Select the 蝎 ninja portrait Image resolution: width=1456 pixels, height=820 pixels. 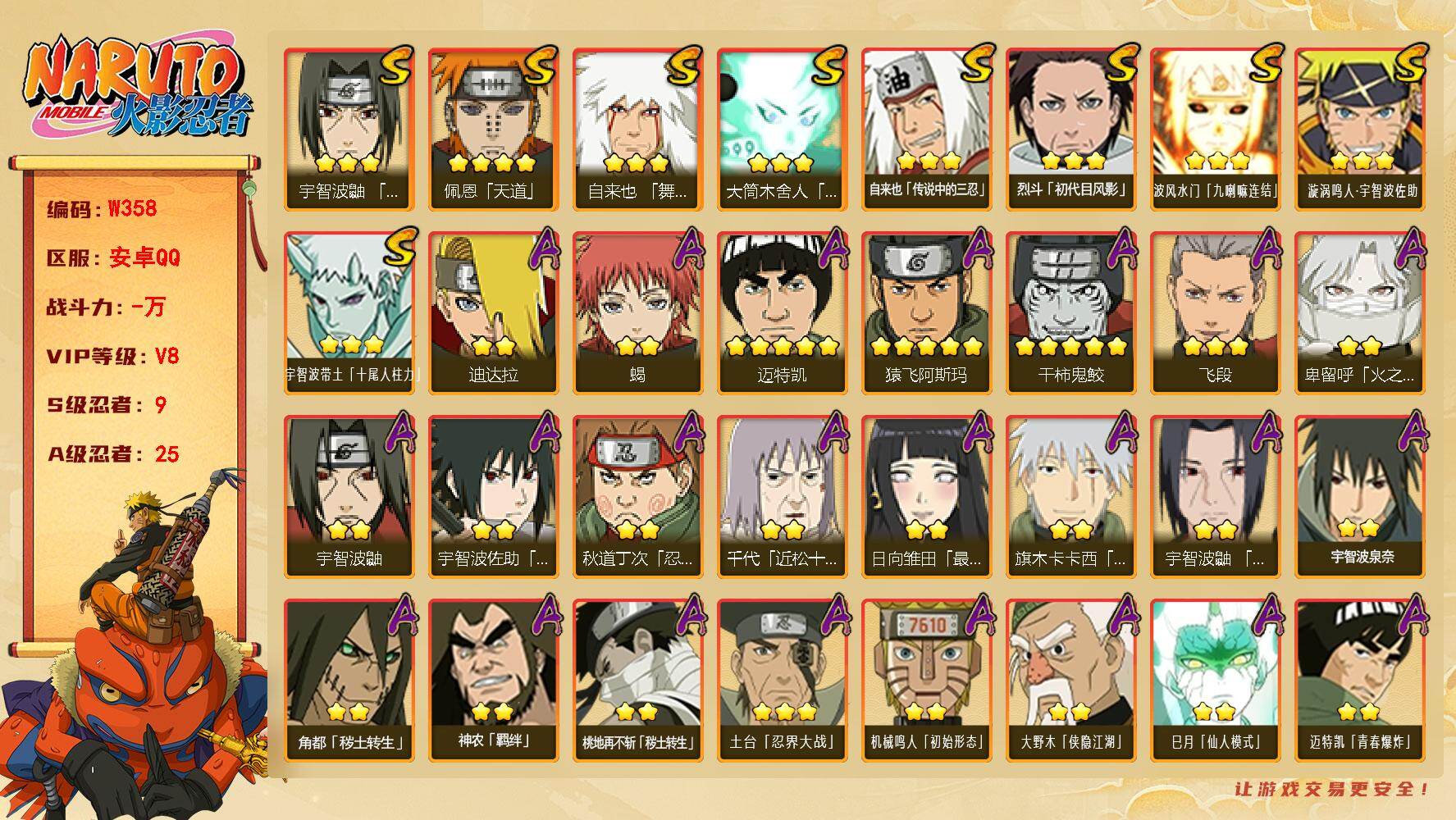click(637, 312)
